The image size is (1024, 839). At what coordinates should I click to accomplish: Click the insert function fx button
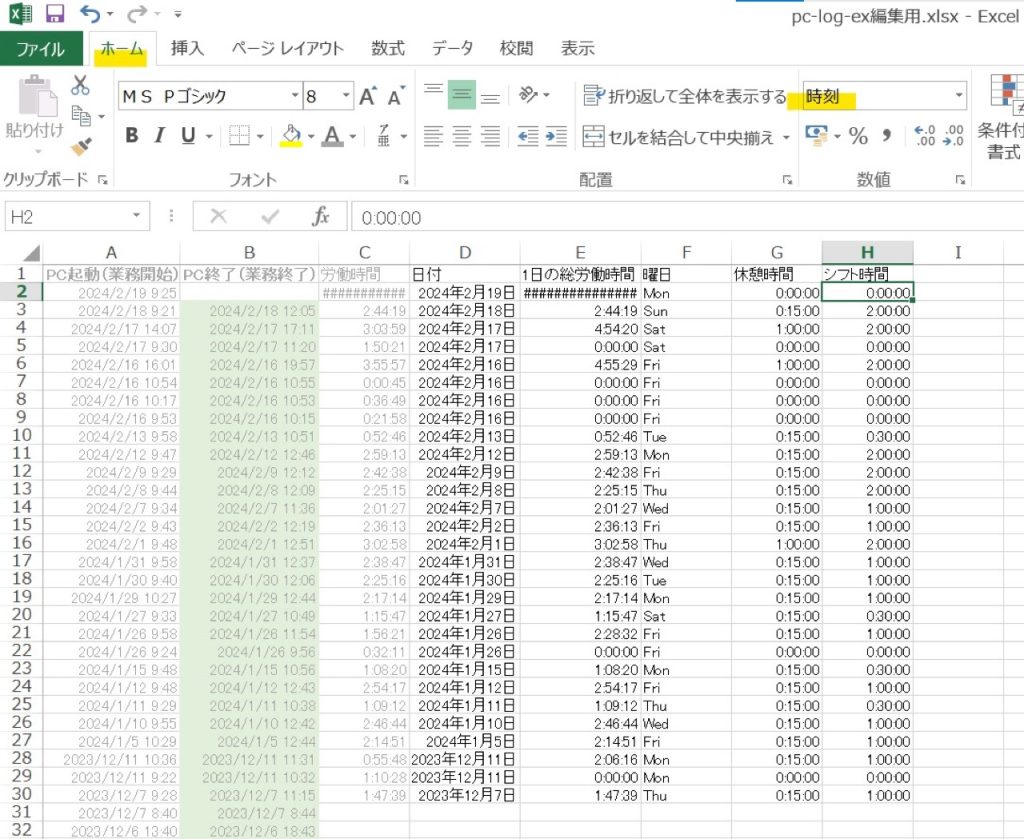[x=321, y=216]
